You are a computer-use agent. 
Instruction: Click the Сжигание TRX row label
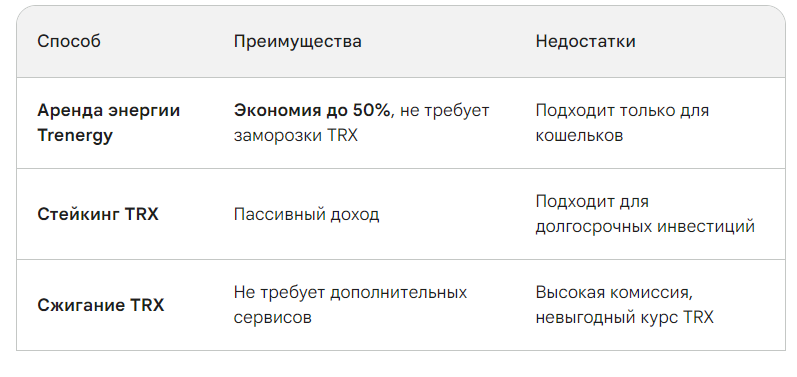tap(101, 305)
